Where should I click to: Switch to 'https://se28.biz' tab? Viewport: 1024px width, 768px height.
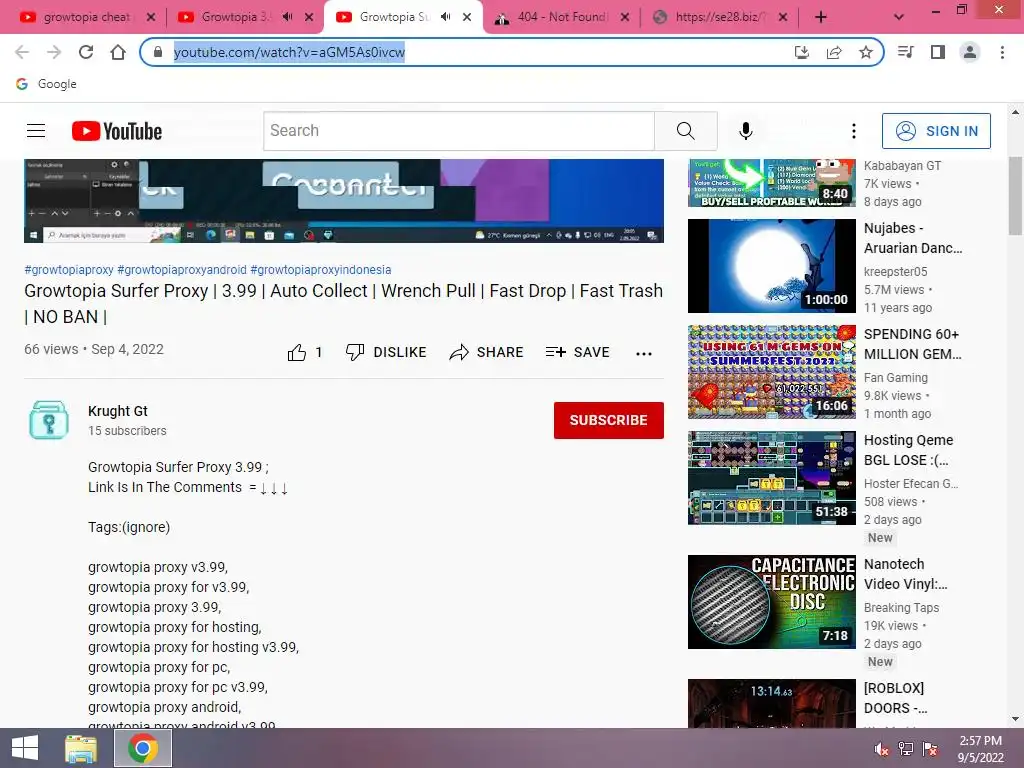point(721,17)
